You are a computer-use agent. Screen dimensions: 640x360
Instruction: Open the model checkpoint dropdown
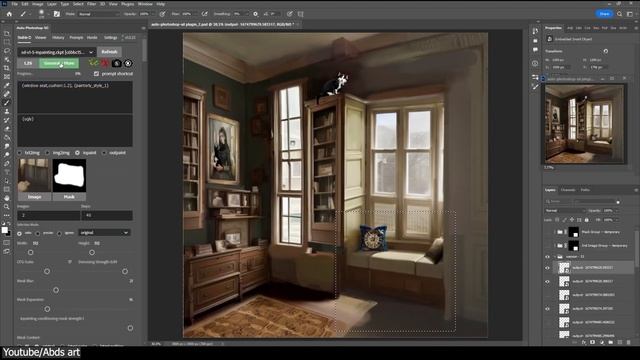coord(56,52)
